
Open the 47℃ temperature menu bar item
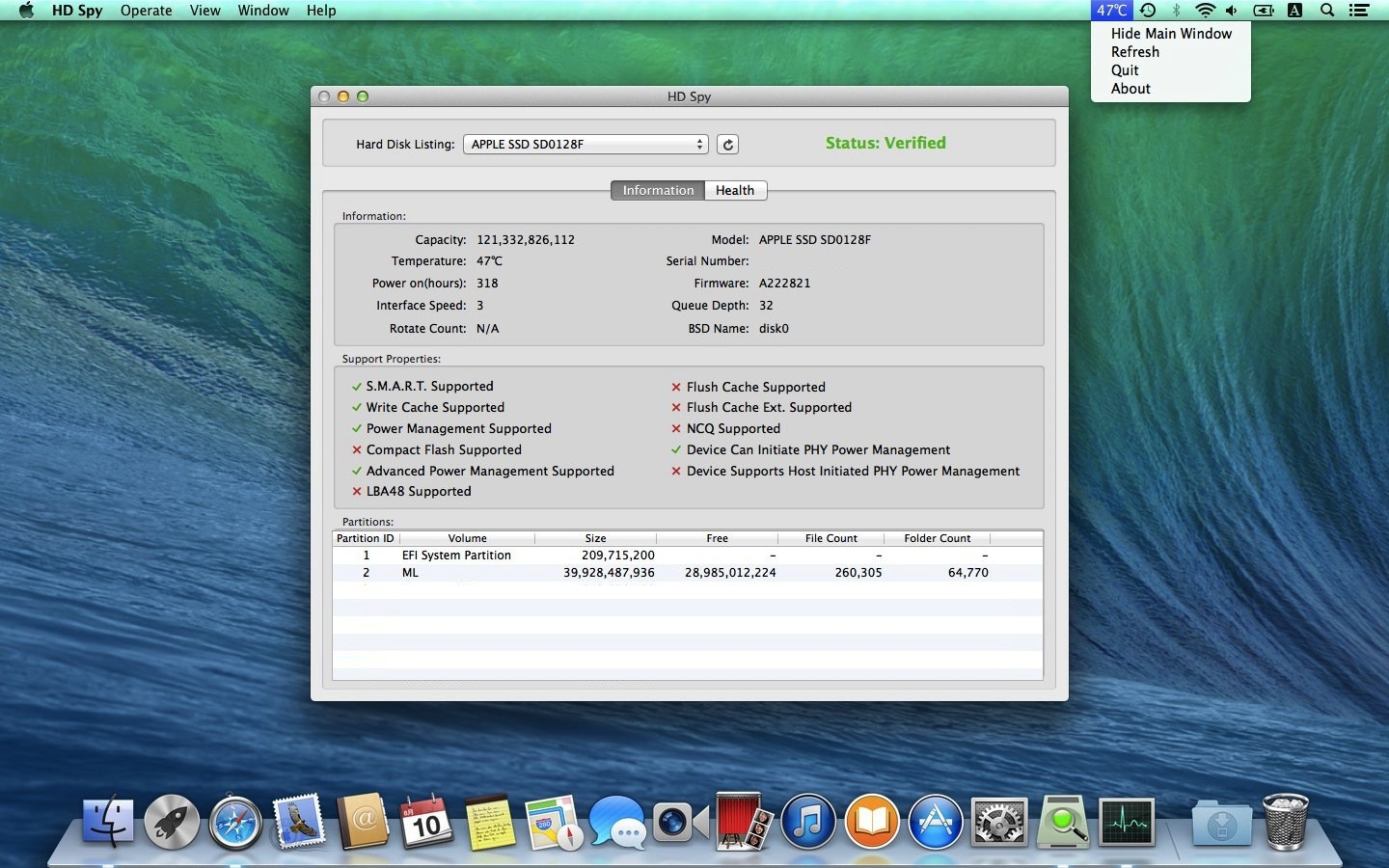coord(1112,11)
